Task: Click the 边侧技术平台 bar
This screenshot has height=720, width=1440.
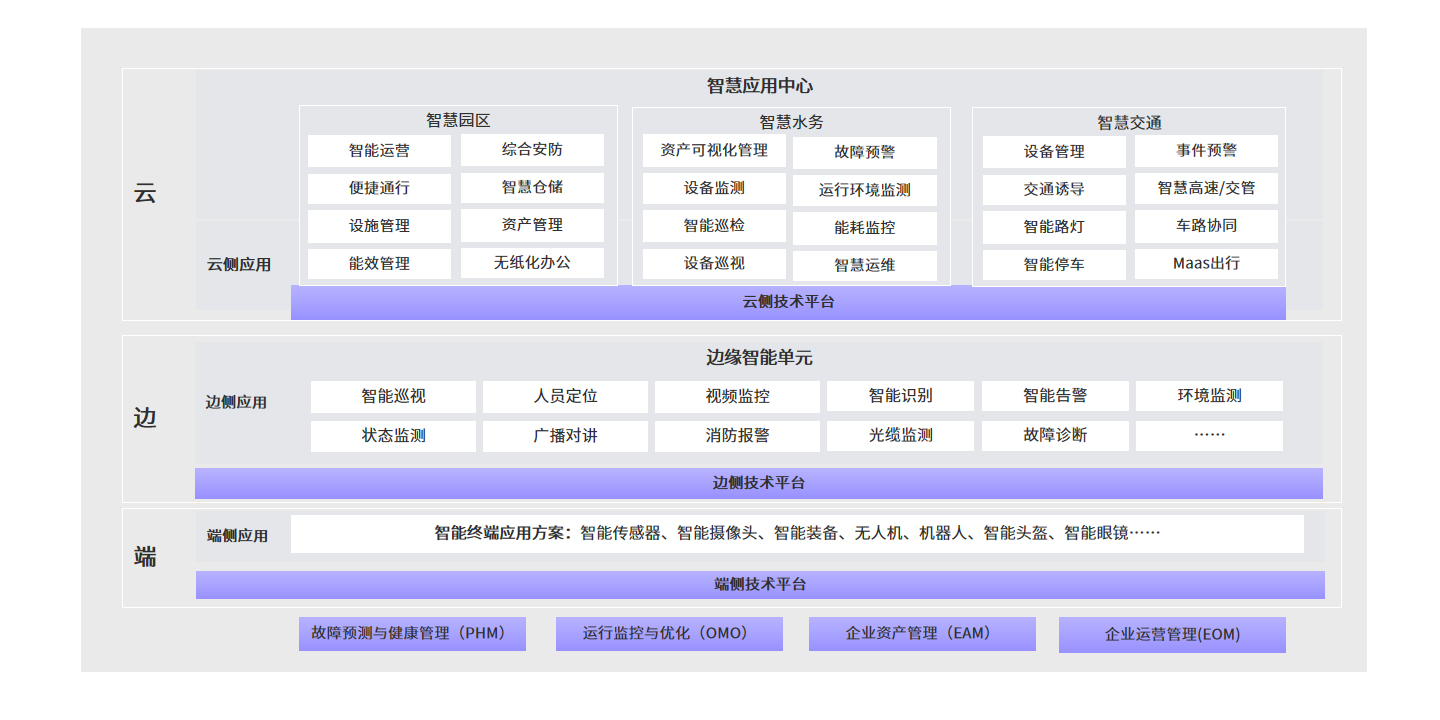Action: tap(758, 483)
